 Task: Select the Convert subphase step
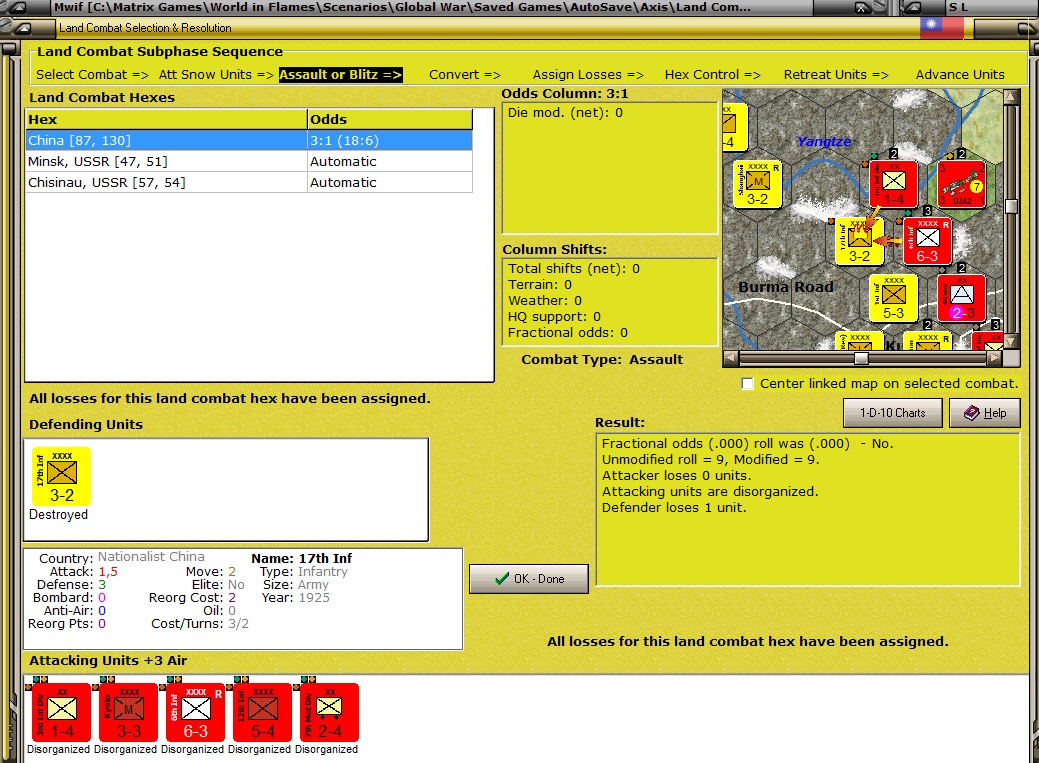465,74
